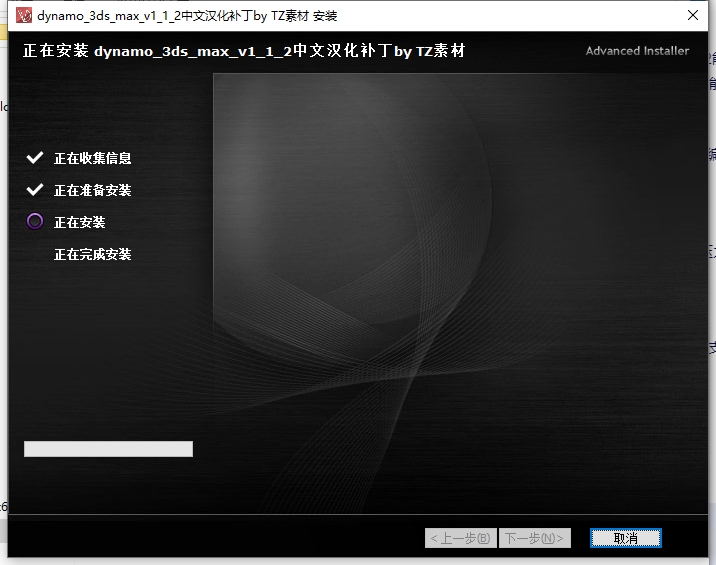716x565 pixels.
Task: Click the heading 正在安装 dynamo_3ds_max 中文汉化补丁
Action: click(244, 51)
